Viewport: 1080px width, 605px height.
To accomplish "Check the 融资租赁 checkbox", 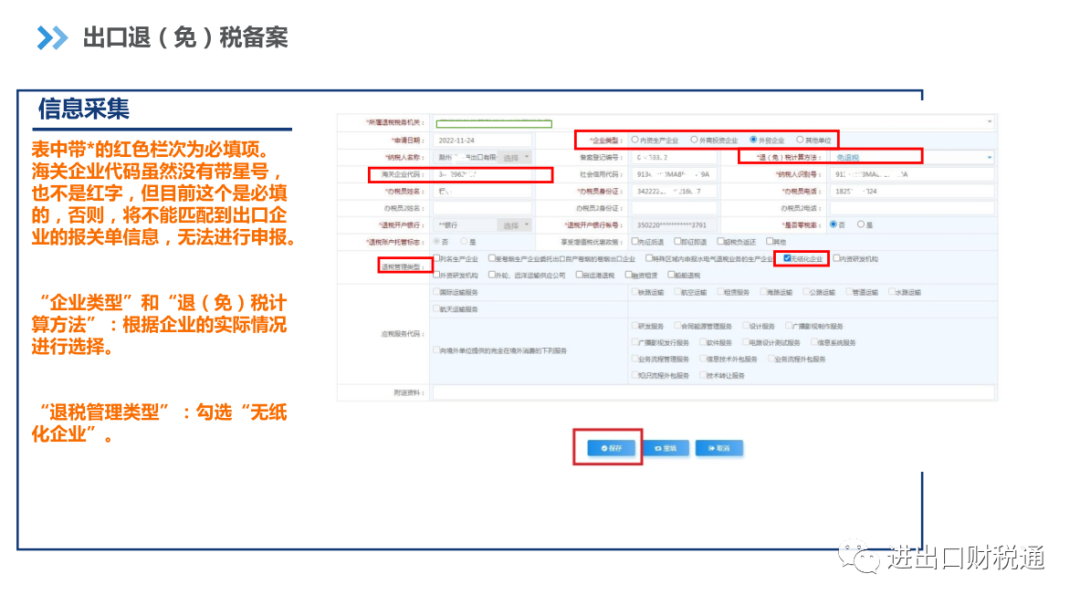I will coord(628,275).
